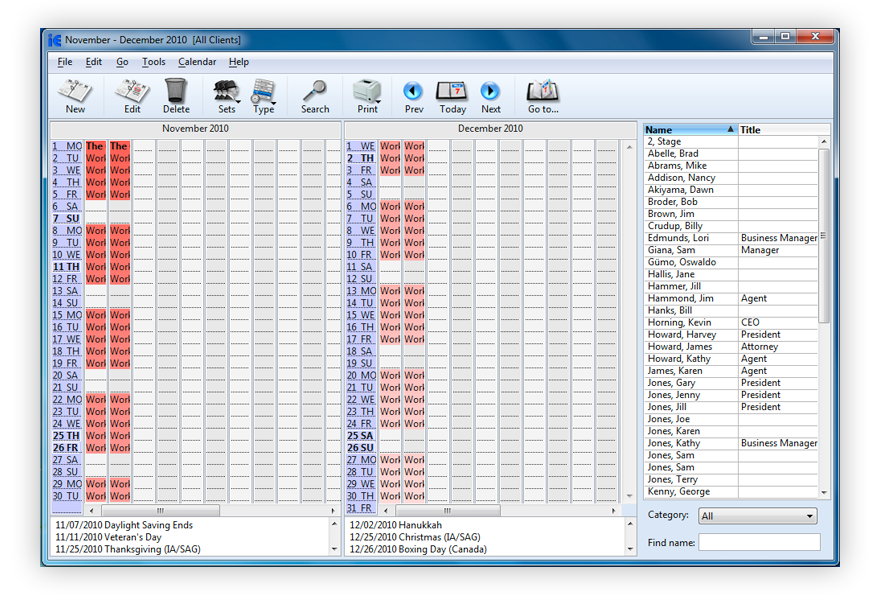Open the File menu
This screenshot has height=595, width=880.
(65, 62)
